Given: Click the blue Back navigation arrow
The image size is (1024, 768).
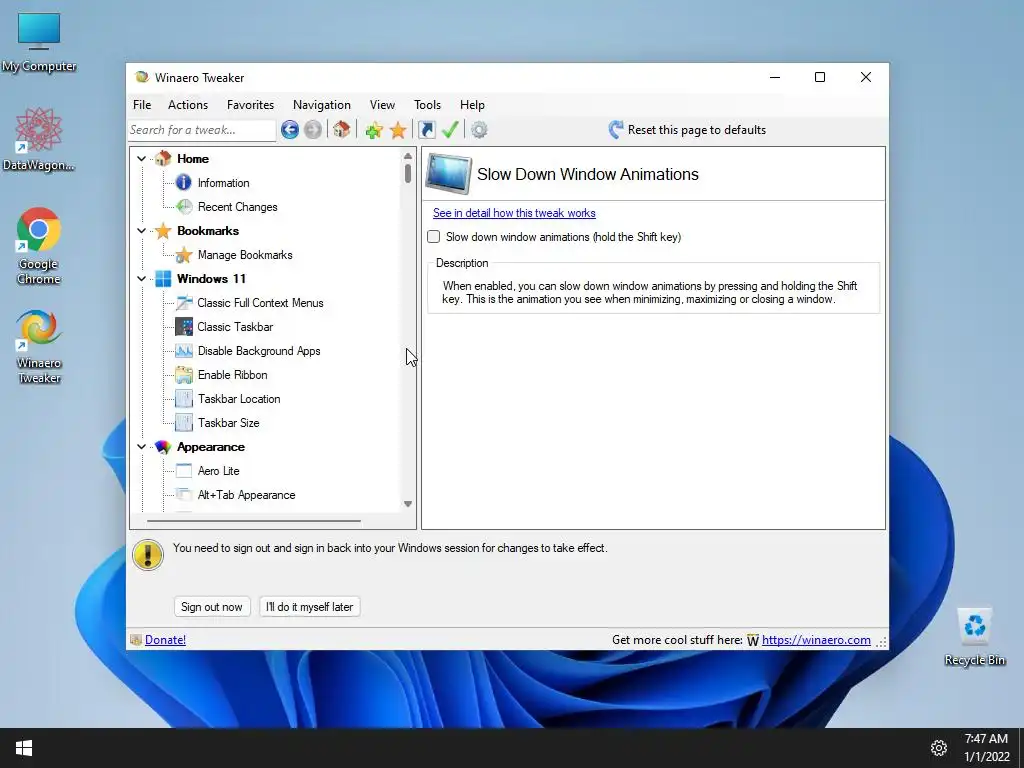Looking at the screenshot, I should click(x=290, y=130).
